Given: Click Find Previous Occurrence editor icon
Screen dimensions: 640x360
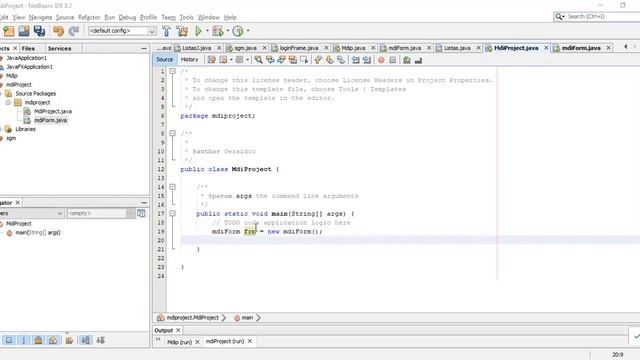Looking at the screenshot, I should point(270,60).
